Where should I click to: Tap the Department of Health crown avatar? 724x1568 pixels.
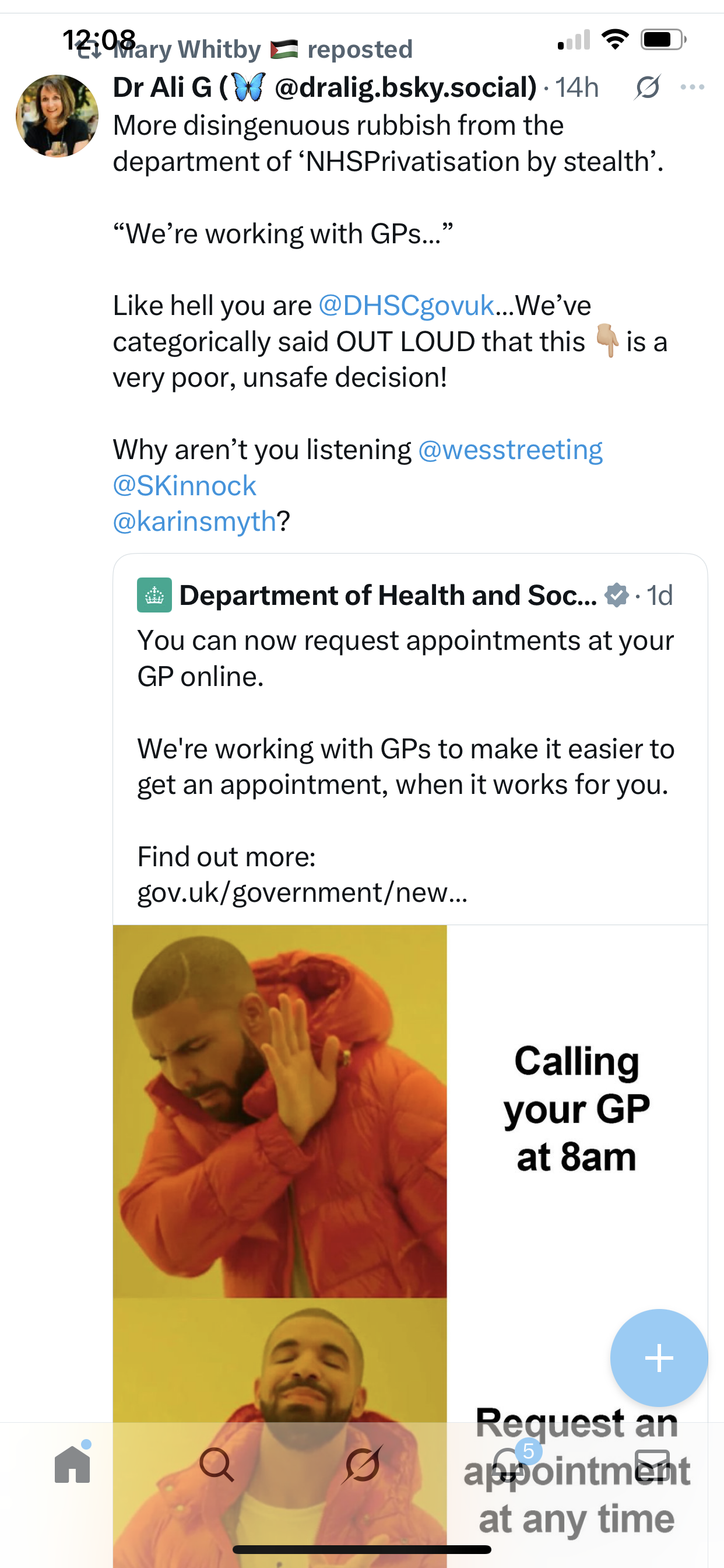pos(154,594)
